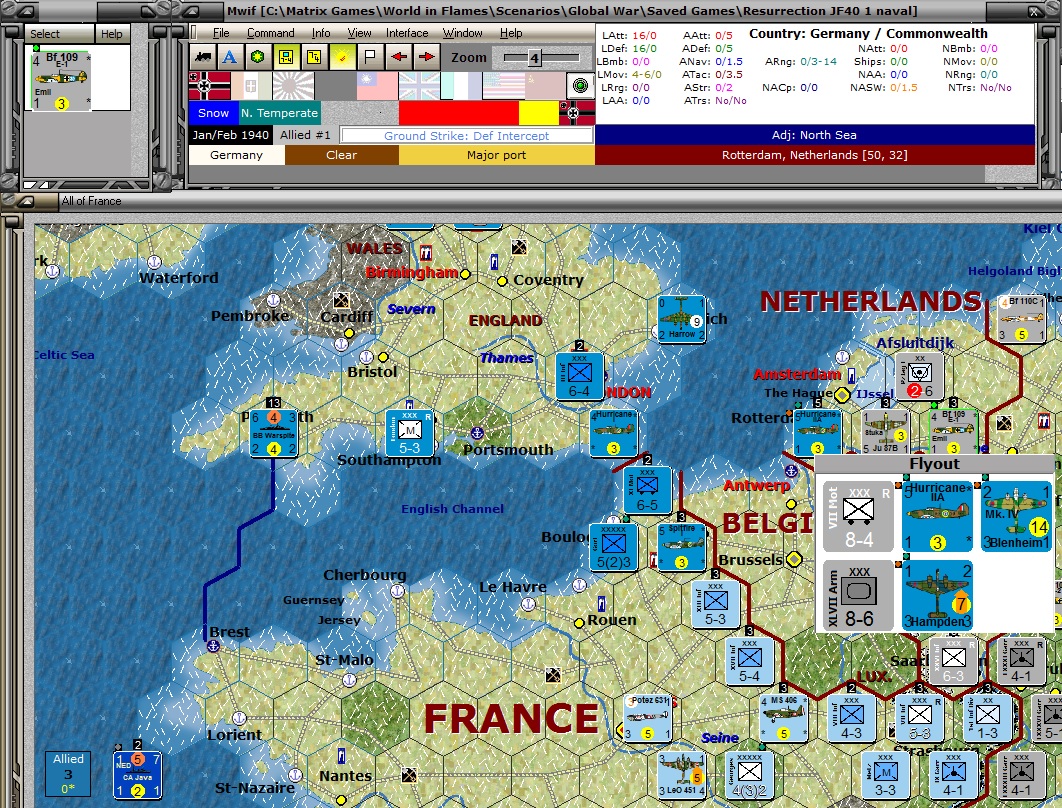Select the CA Java cruiser counter
1062x808 pixels.
(x=137, y=775)
